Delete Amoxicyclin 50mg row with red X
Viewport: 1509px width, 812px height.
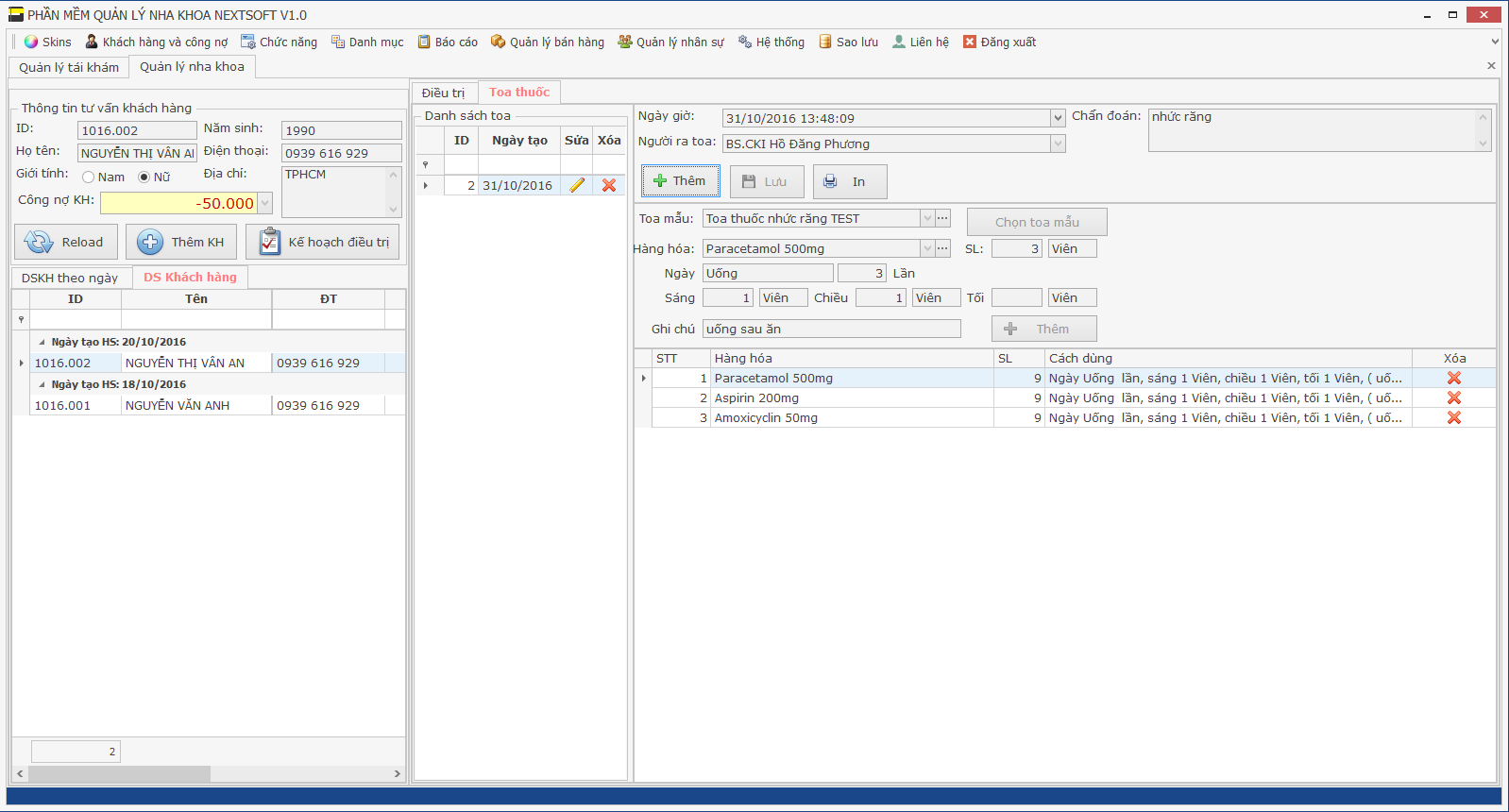tap(1453, 418)
